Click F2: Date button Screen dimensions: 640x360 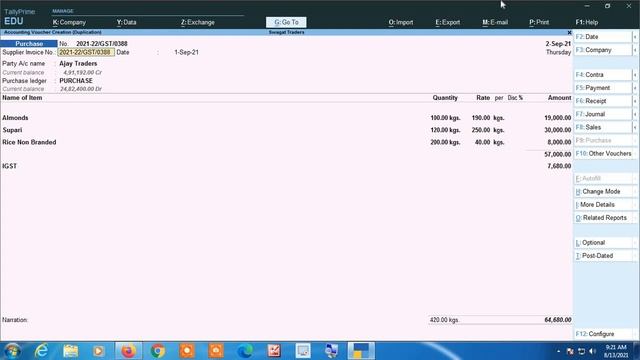602,37
